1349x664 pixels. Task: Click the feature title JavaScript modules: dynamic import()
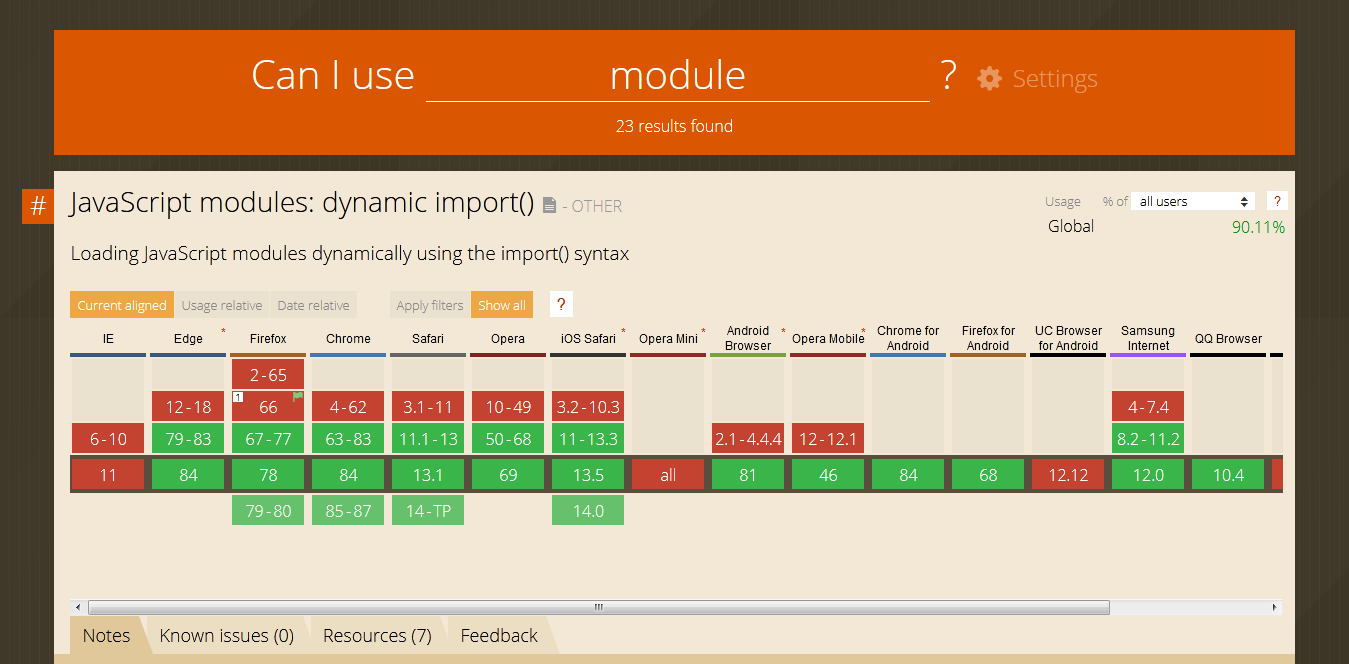(x=302, y=202)
